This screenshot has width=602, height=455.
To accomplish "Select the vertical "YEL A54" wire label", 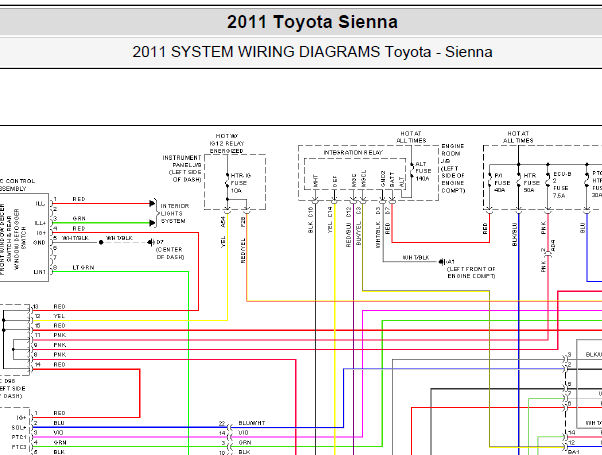I will (223, 232).
